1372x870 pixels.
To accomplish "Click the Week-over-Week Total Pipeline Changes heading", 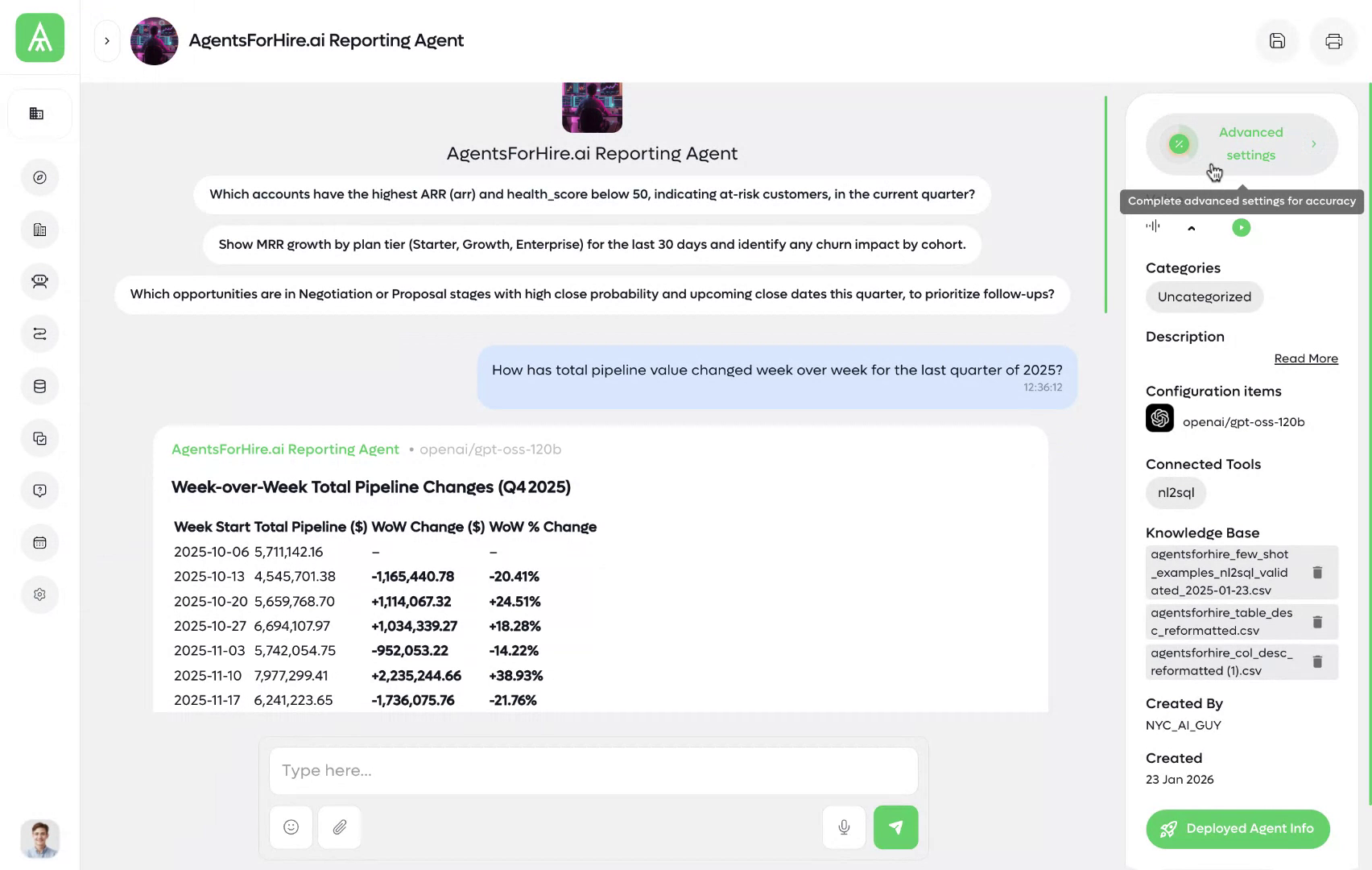I will point(370,487).
